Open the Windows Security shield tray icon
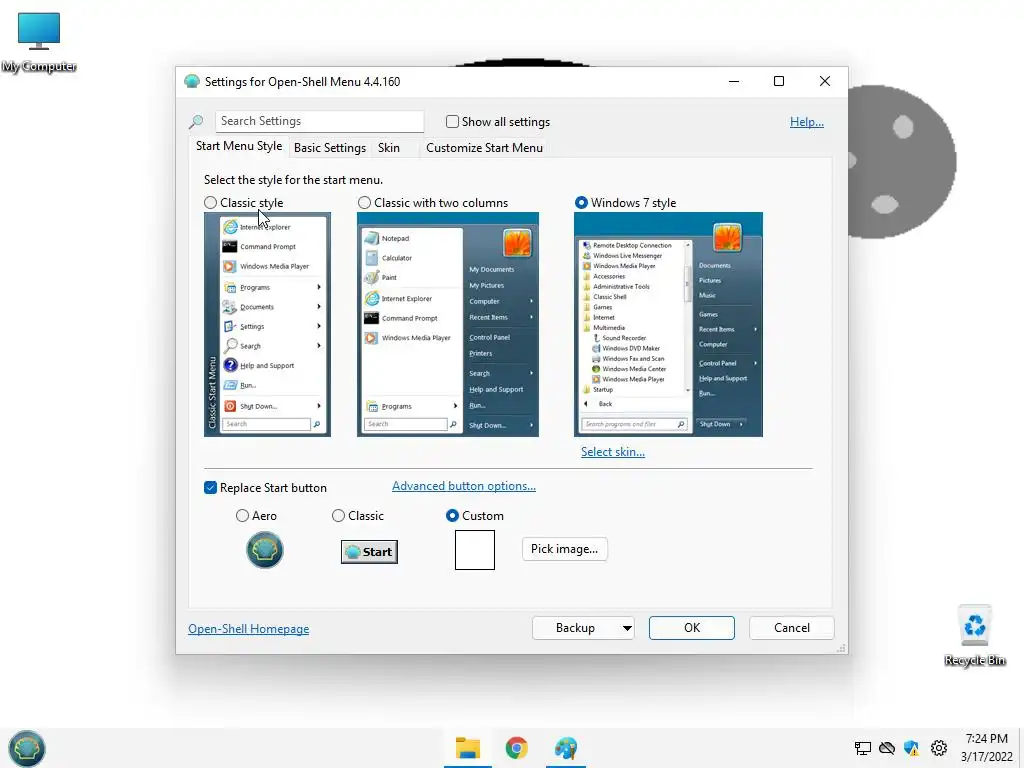 (912, 748)
